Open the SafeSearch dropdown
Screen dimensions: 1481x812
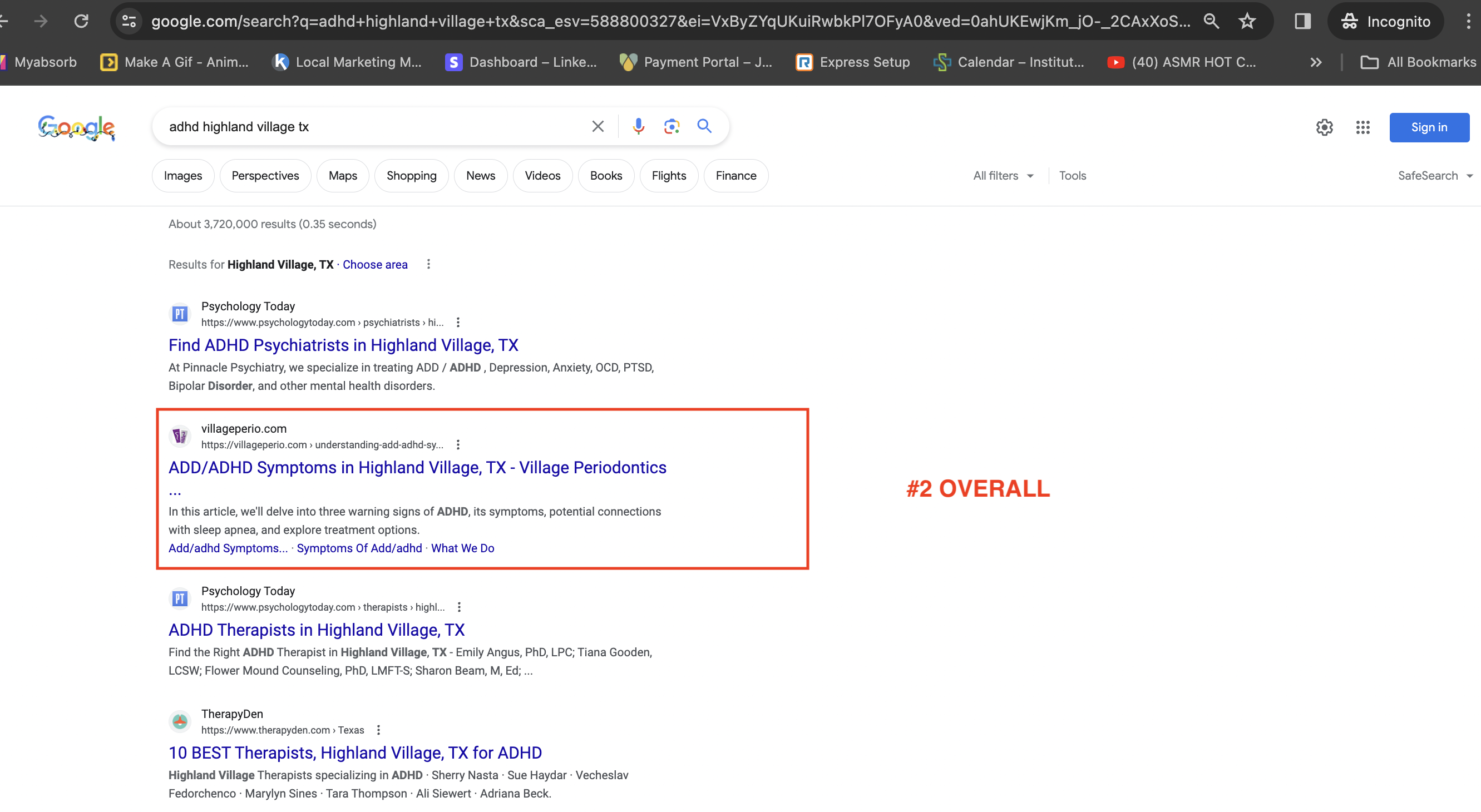click(x=1434, y=176)
